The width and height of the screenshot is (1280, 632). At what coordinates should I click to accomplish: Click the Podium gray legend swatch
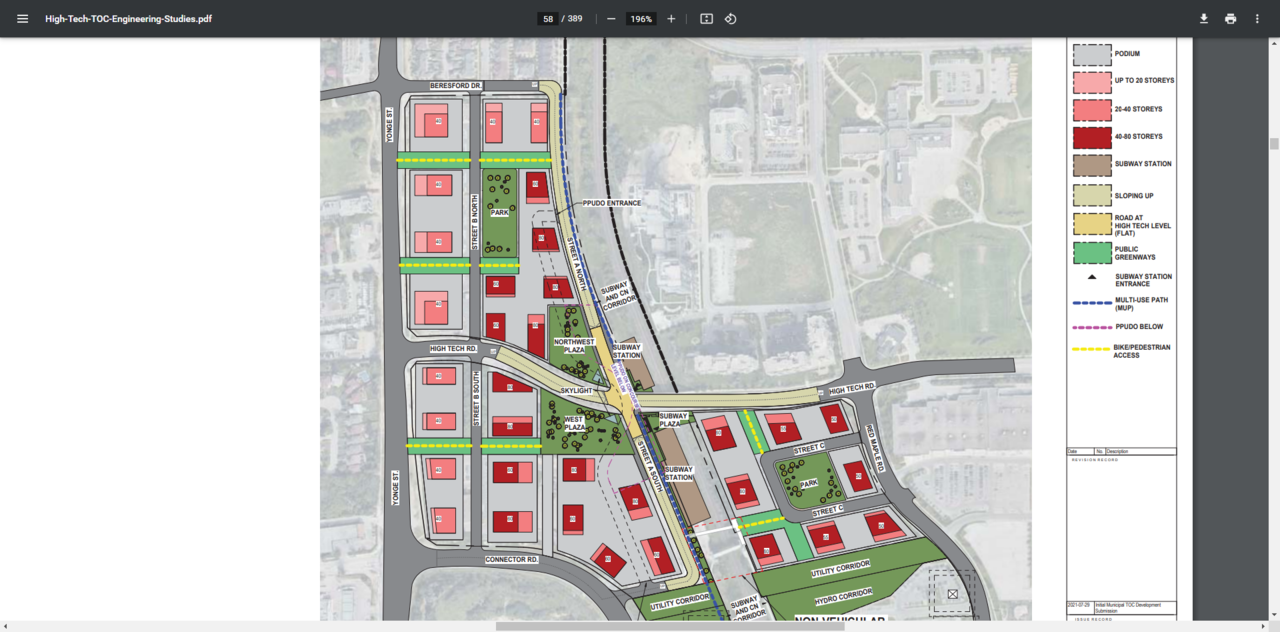click(x=1091, y=54)
